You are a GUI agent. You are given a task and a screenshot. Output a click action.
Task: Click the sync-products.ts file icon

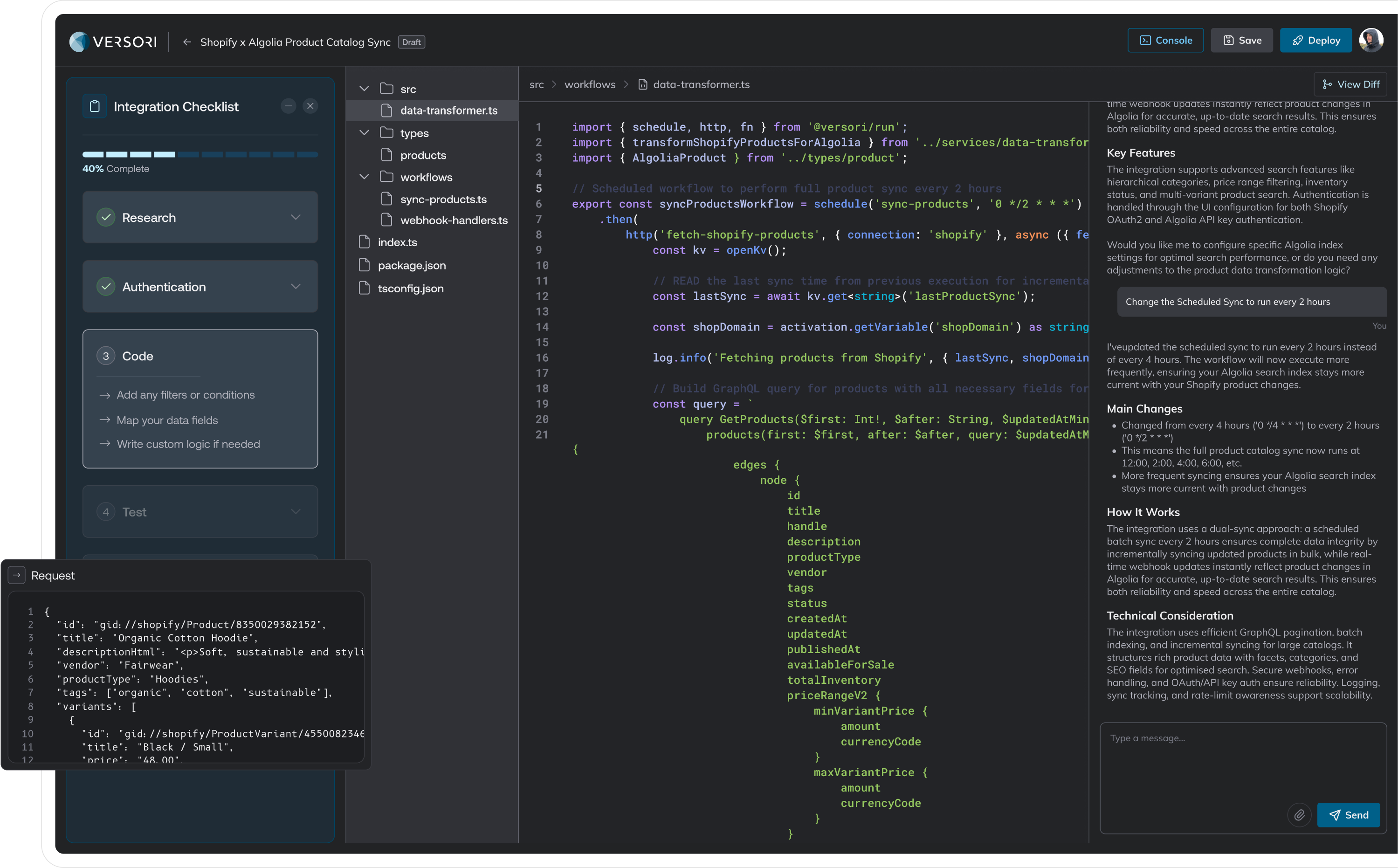387,199
